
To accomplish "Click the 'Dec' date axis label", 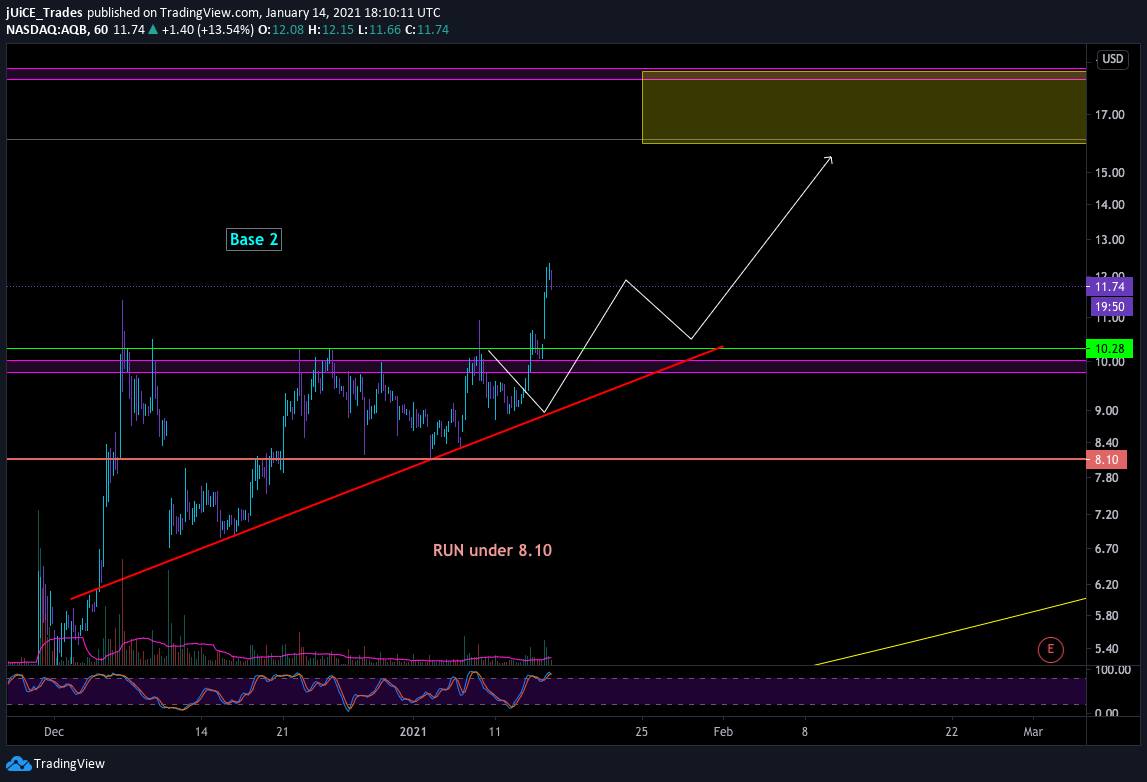I will click(53, 732).
